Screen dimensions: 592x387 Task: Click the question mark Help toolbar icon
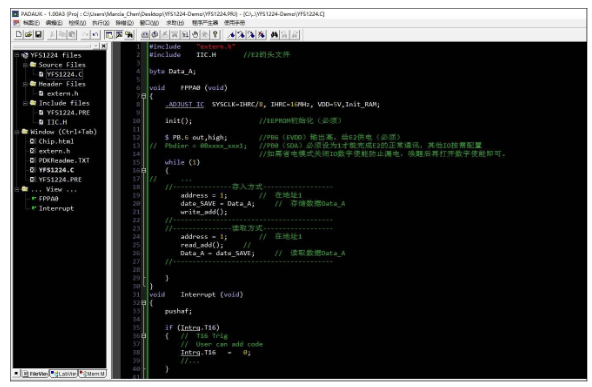[215, 35]
